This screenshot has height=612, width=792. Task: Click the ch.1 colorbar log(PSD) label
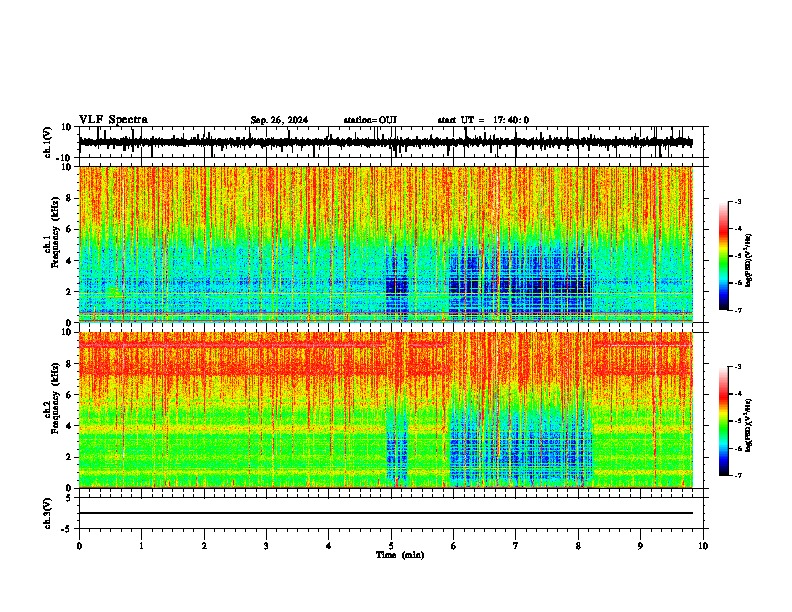[x=749, y=261]
